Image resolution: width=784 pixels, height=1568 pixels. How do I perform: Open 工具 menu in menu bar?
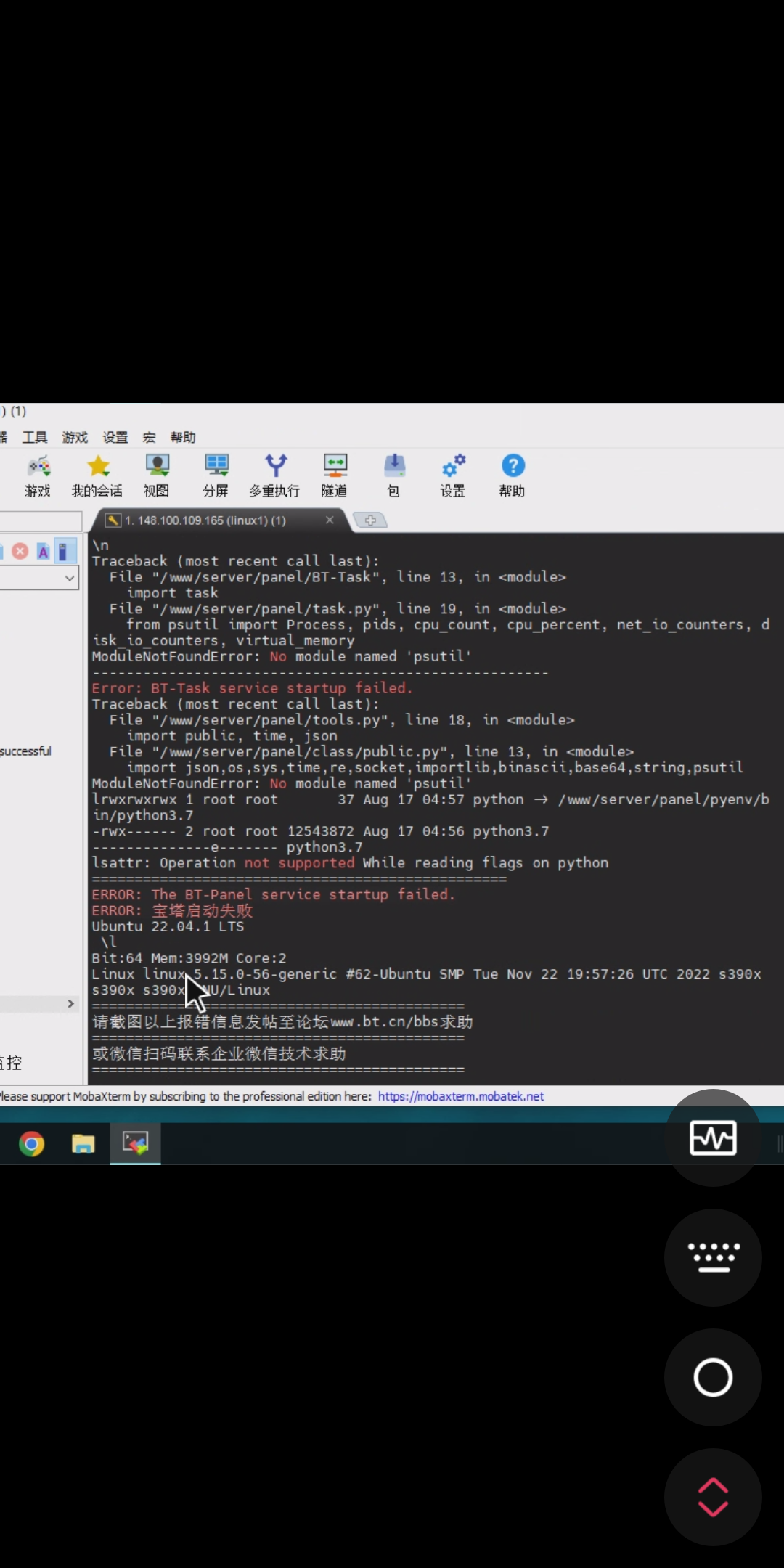pos(35,437)
